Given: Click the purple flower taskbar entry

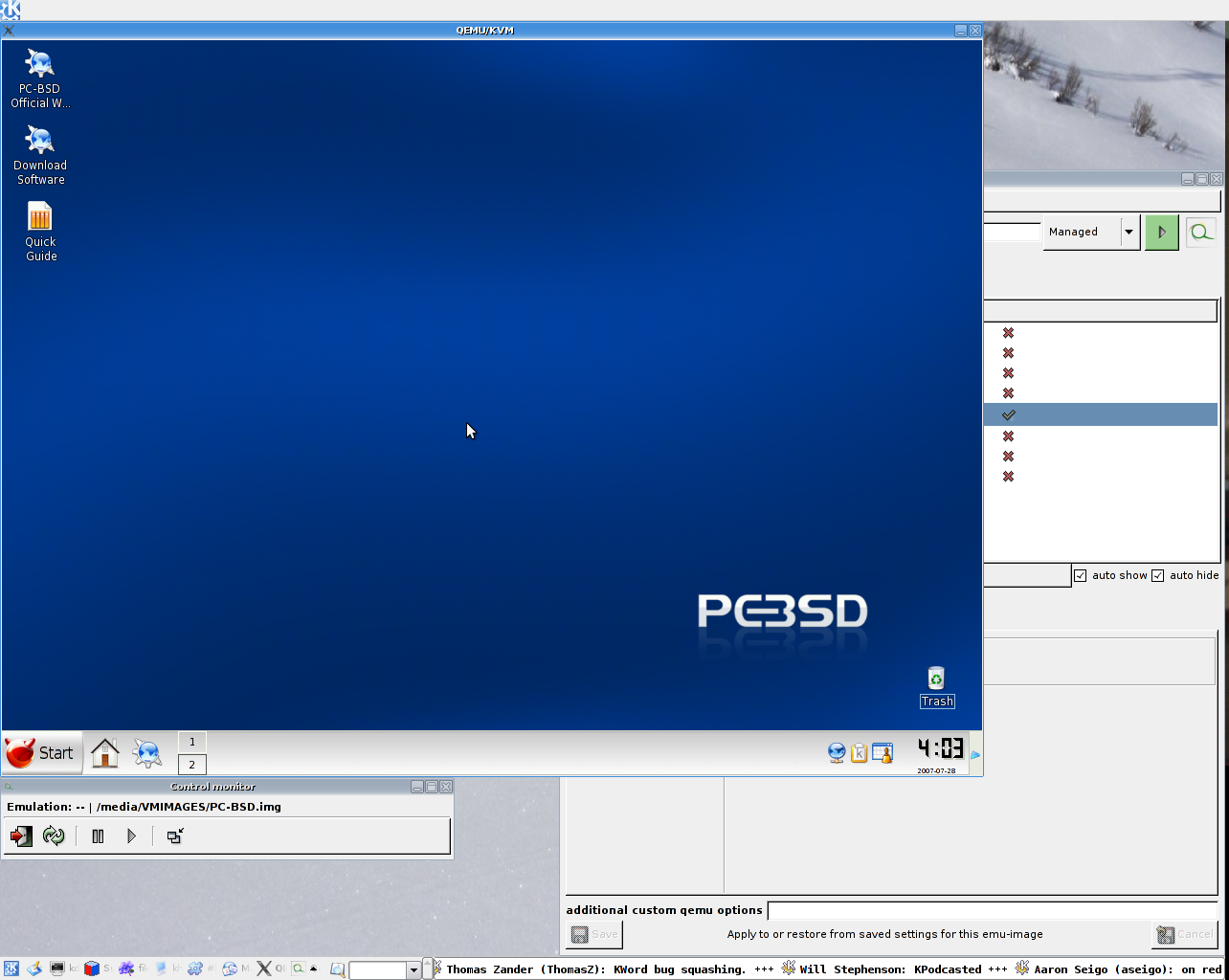Looking at the screenshot, I should pyautogui.click(x=126, y=969).
